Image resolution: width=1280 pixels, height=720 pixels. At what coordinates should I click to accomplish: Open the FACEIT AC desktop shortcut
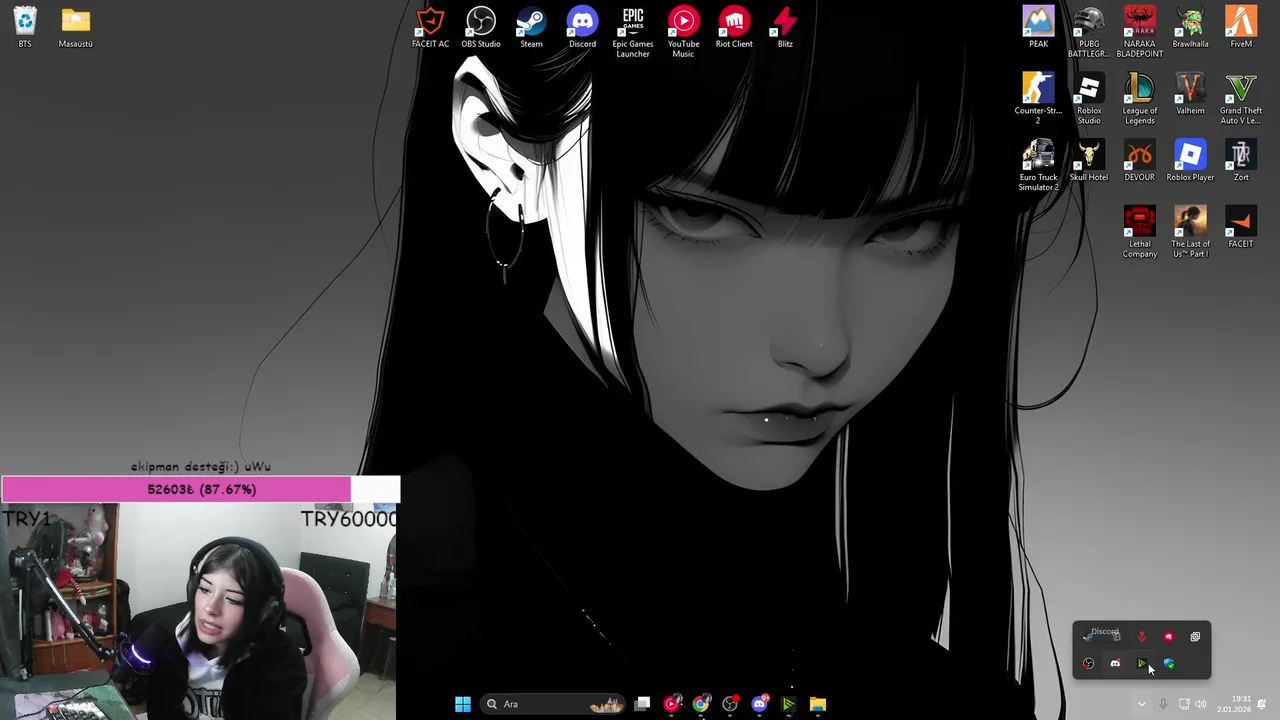click(x=430, y=27)
